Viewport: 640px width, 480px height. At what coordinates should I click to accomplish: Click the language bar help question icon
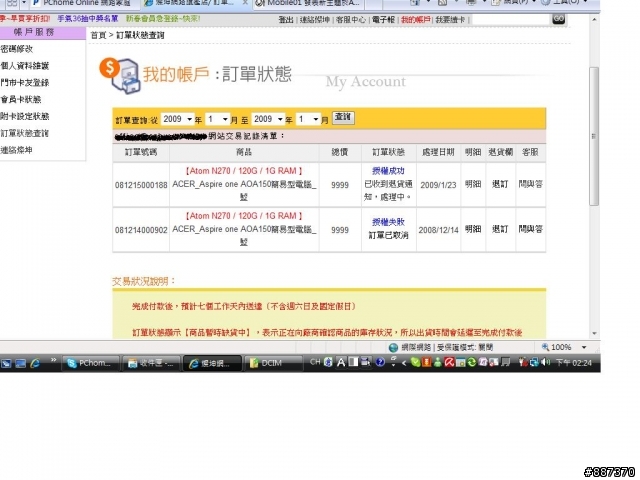pos(380,362)
